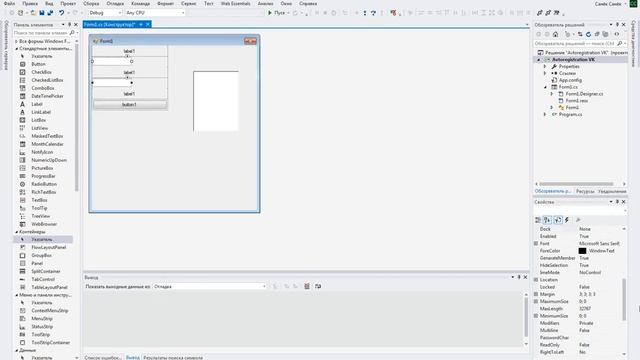Toggle Word Wrap icon in Output panel
The image size is (640, 360).
point(318,287)
